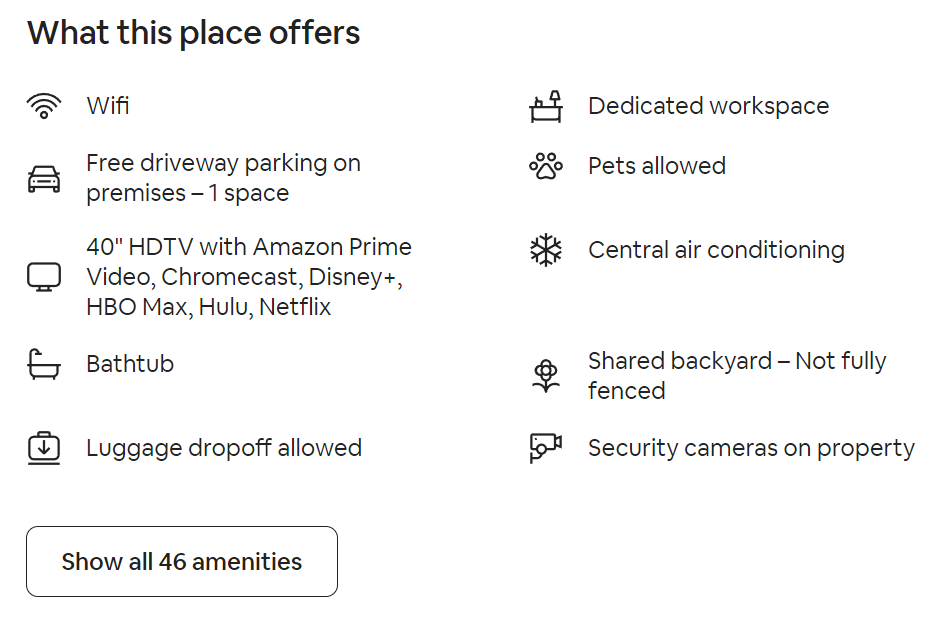Image resolution: width=937 pixels, height=618 pixels.
Task: Click the snowflake air conditioning icon
Action: [x=546, y=250]
